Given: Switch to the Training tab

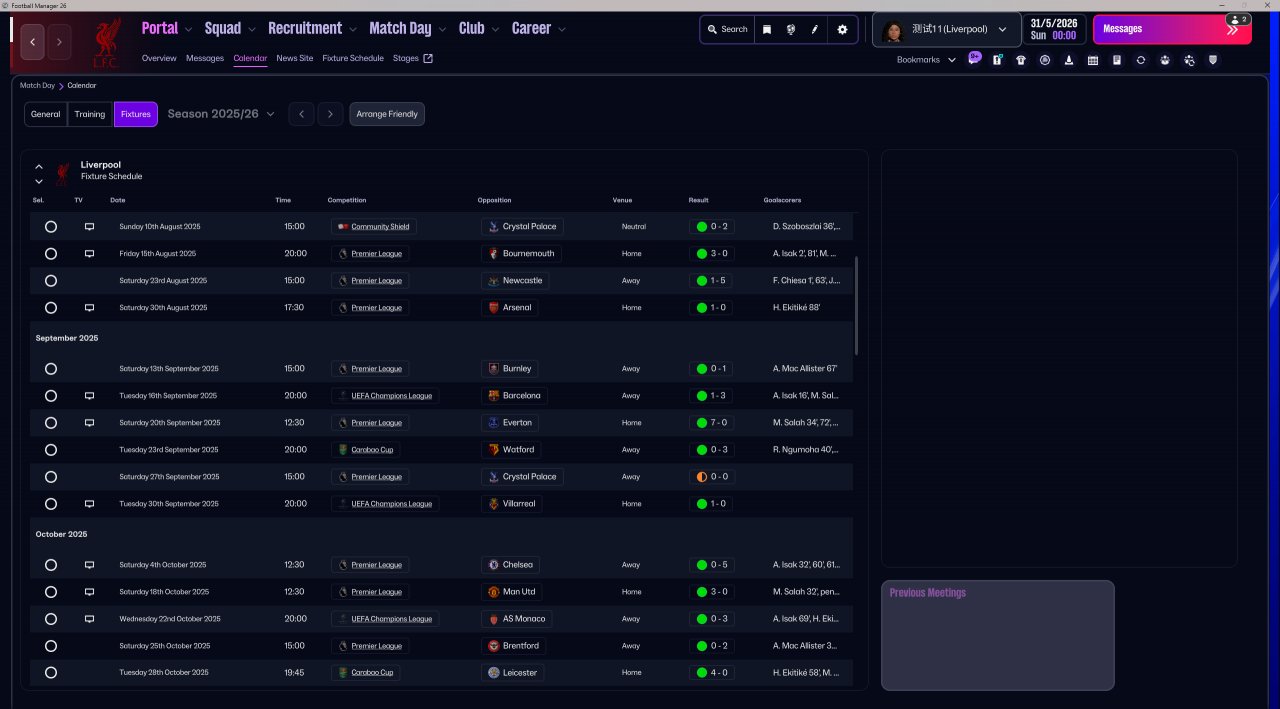Looking at the screenshot, I should [90, 114].
